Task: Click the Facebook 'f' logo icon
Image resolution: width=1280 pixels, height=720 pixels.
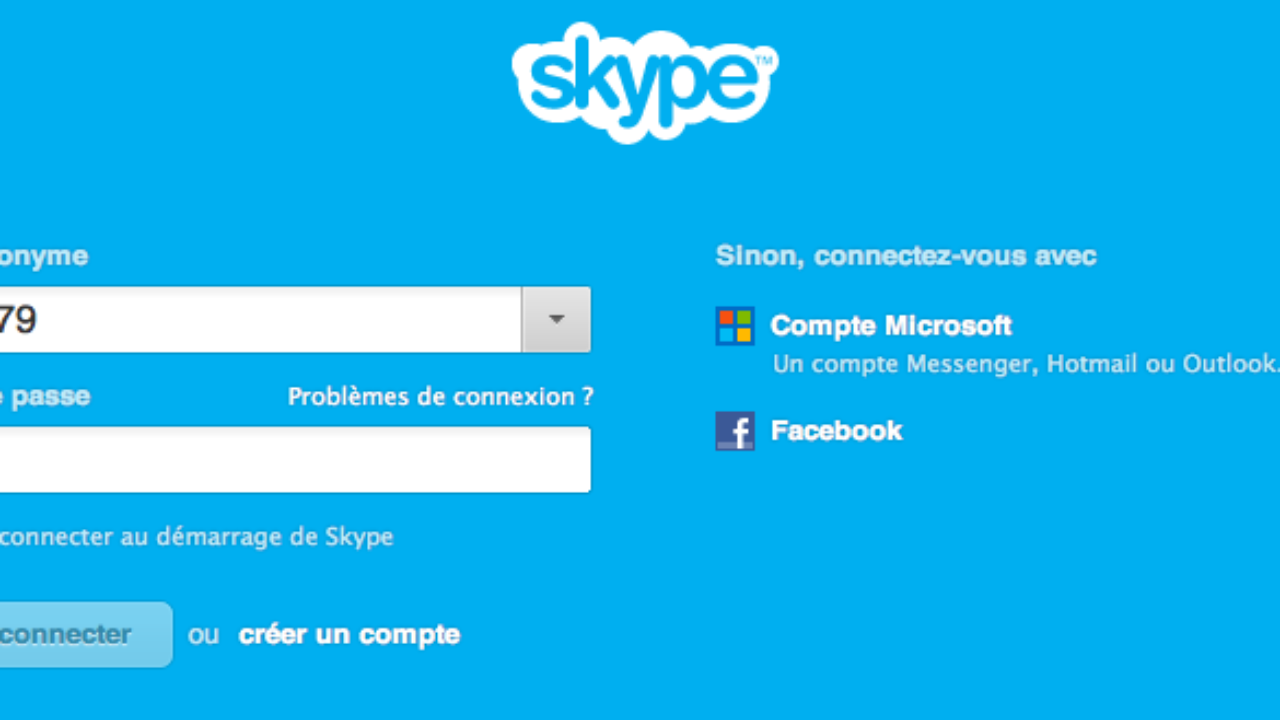Action: click(x=735, y=431)
